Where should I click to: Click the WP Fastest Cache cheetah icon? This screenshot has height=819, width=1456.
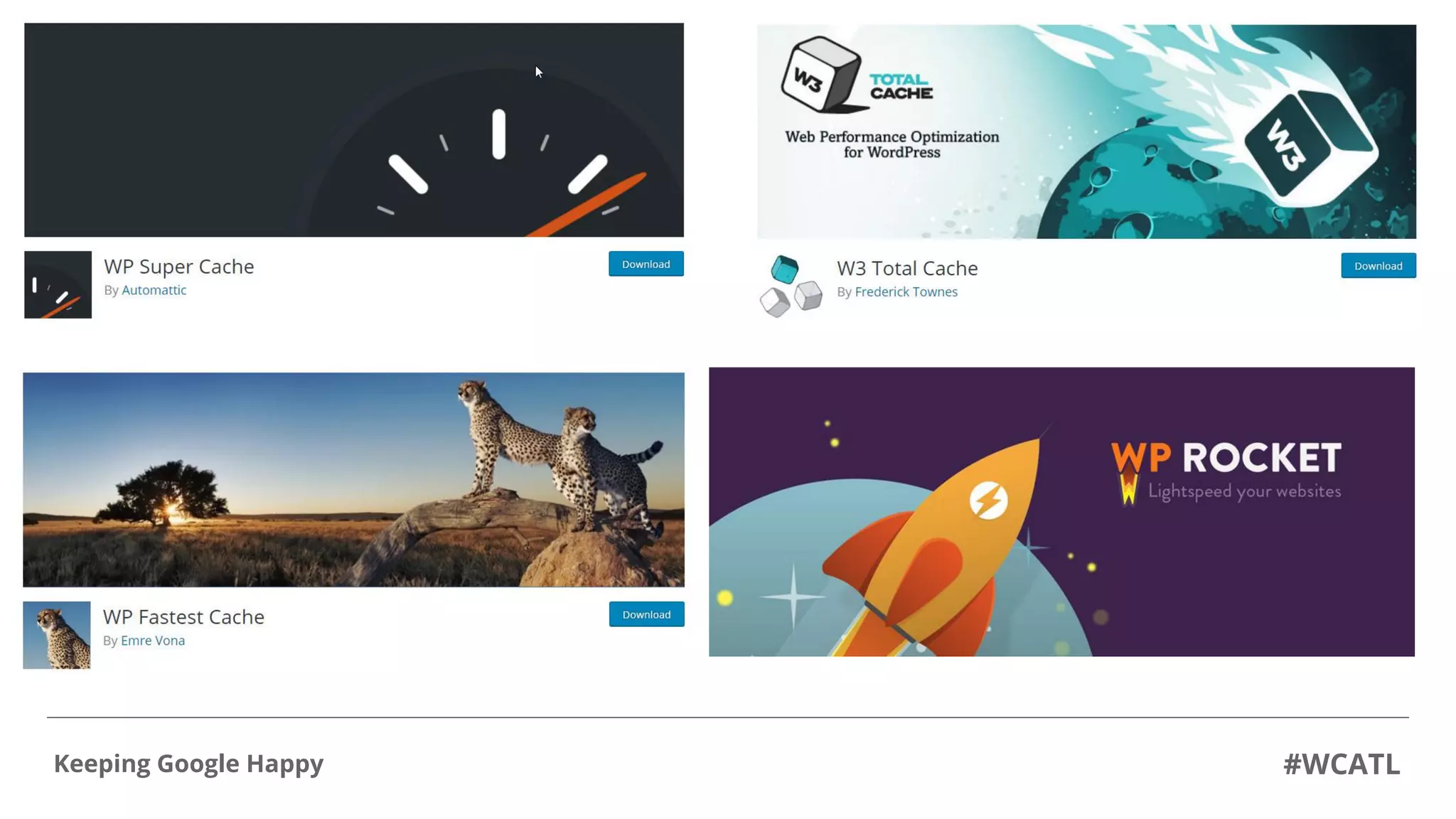tap(57, 635)
